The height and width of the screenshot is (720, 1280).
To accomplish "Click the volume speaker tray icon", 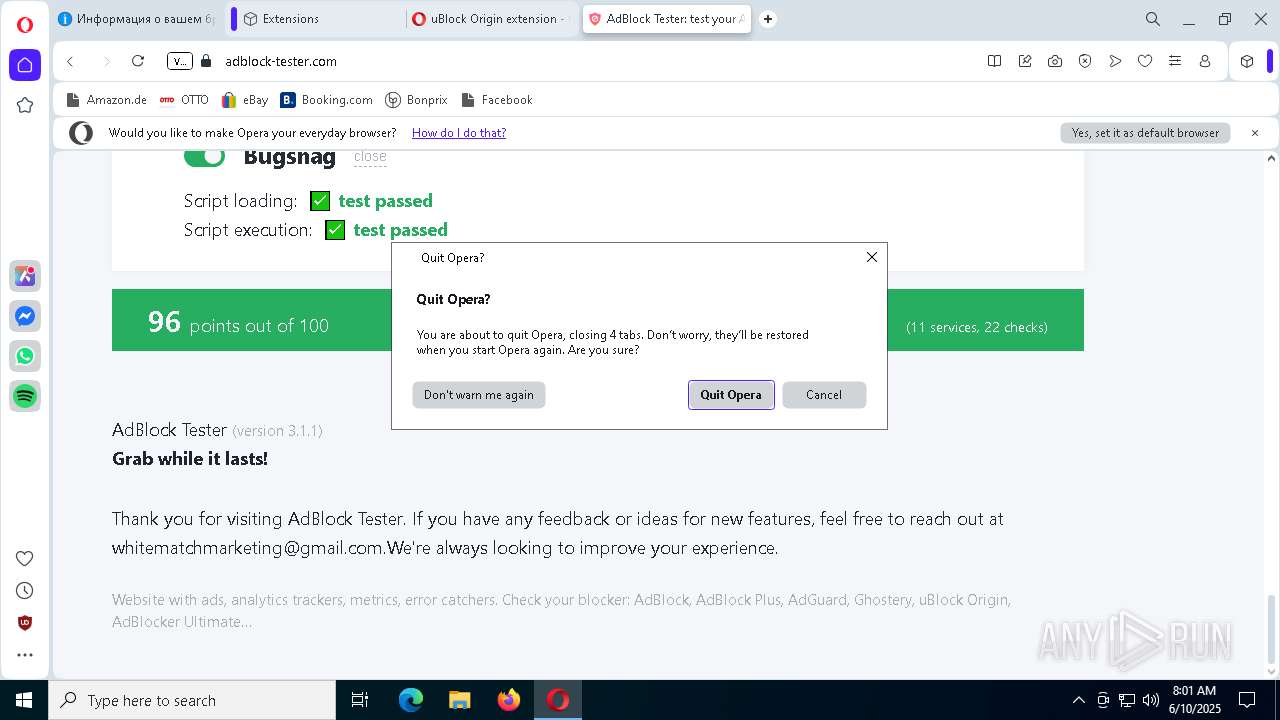I will tap(1151, 700).
